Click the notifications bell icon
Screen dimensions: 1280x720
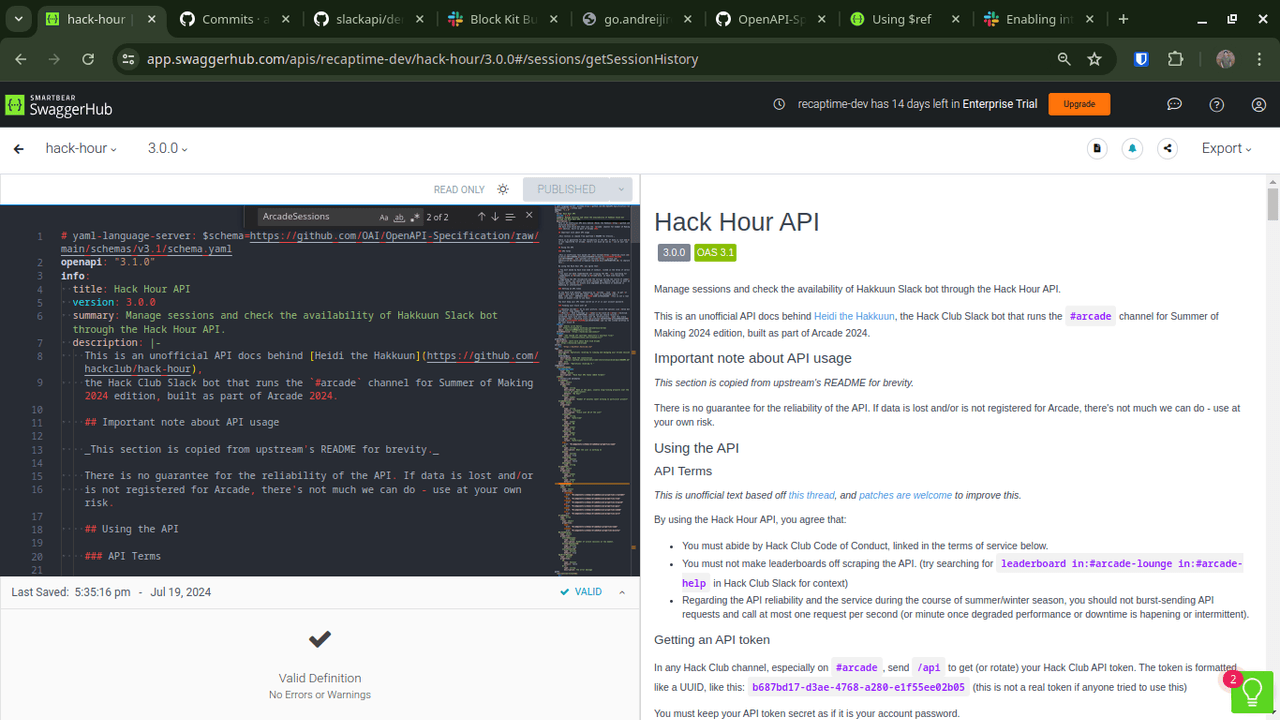(x=1132, y=148)
